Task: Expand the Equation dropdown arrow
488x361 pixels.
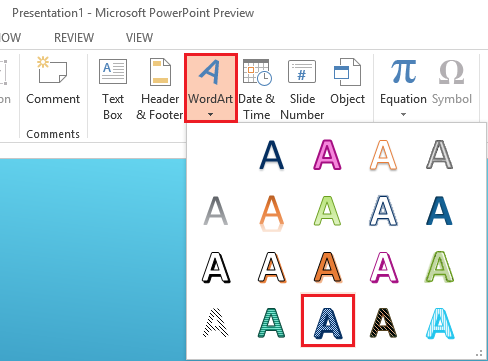Action: (403, 115)
